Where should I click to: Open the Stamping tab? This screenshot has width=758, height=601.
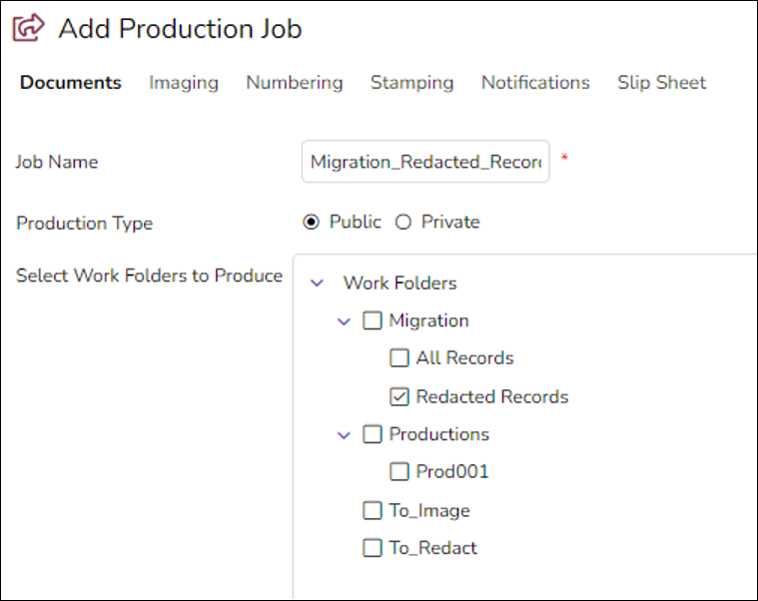[x=412, y=83]
